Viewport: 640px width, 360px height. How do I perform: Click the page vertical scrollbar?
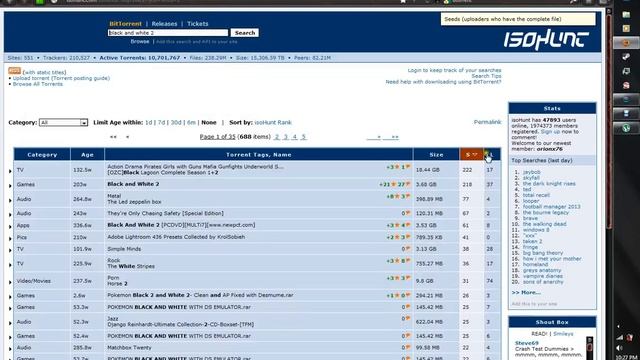coord(609,122)
